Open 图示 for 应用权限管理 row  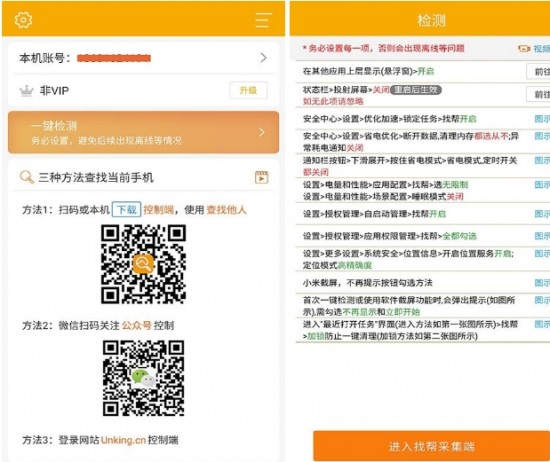[542, 236]
